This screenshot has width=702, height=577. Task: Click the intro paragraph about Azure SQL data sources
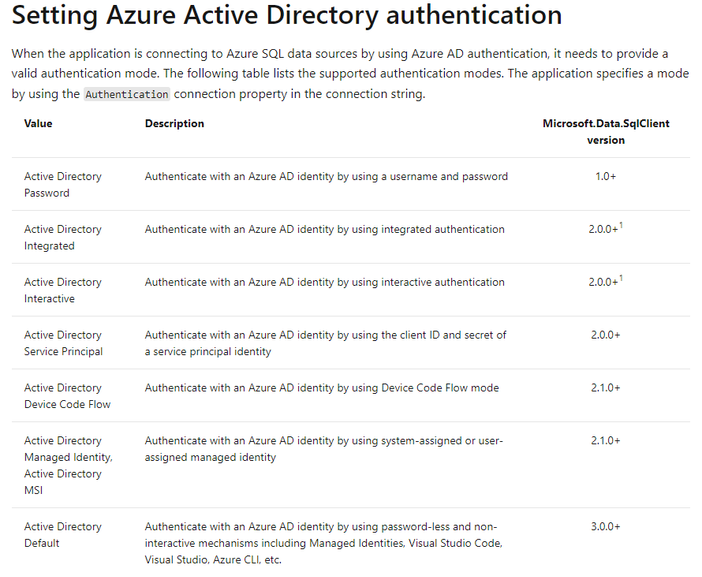click(350, 74)
